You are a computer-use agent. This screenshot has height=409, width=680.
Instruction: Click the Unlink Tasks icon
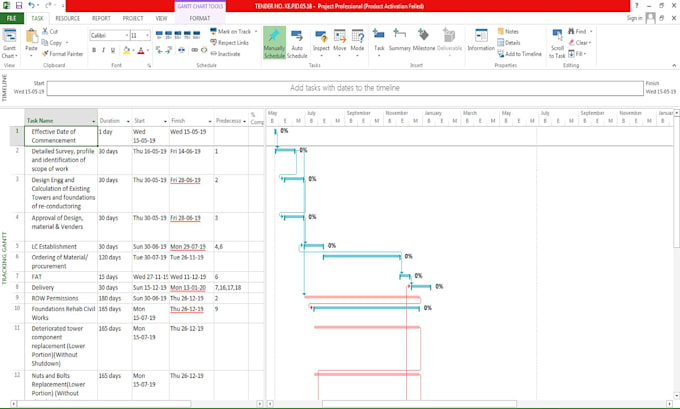(204, 50)
